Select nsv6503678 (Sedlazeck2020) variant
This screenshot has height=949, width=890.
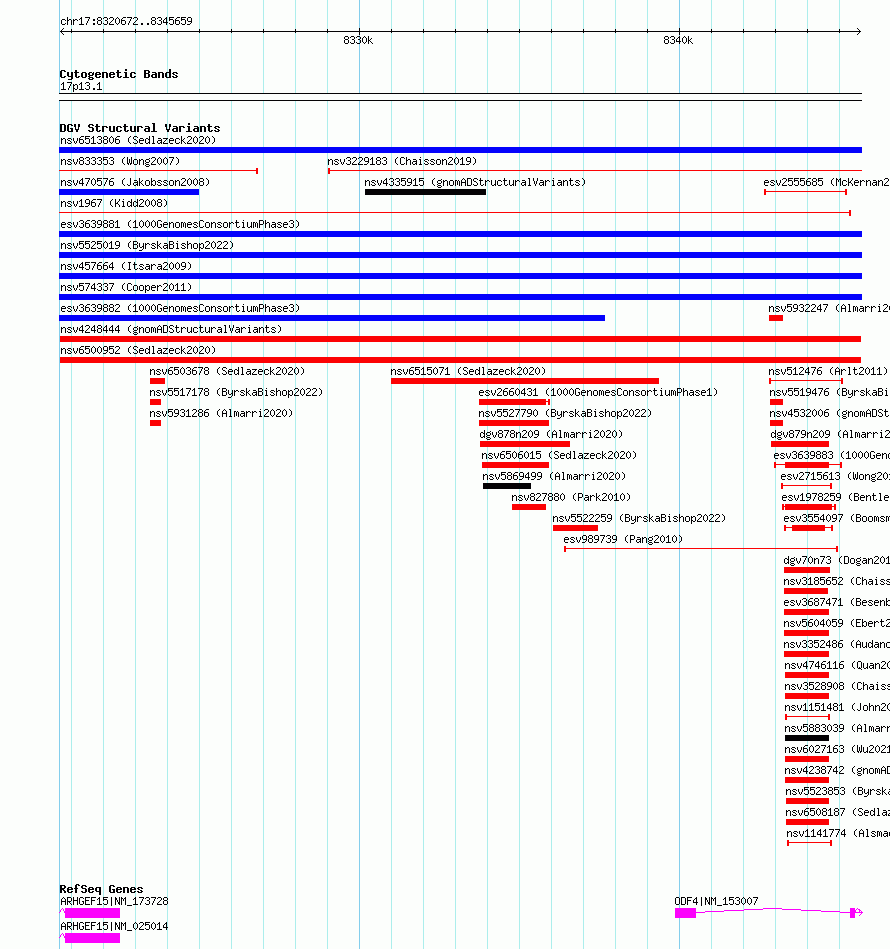pos(227,371)
